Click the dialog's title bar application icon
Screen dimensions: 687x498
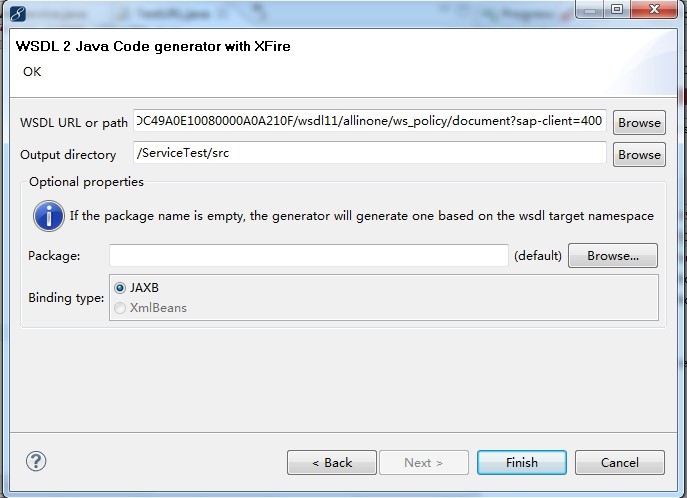[x=17, y=11]
